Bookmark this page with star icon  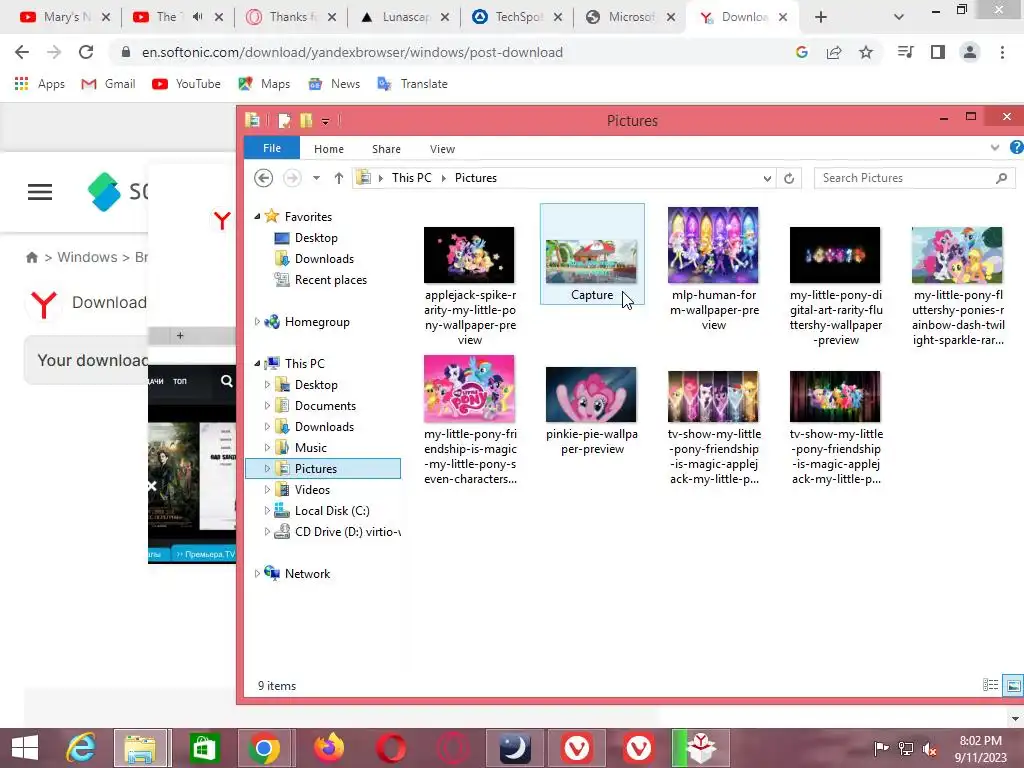(x=866, y=52)
